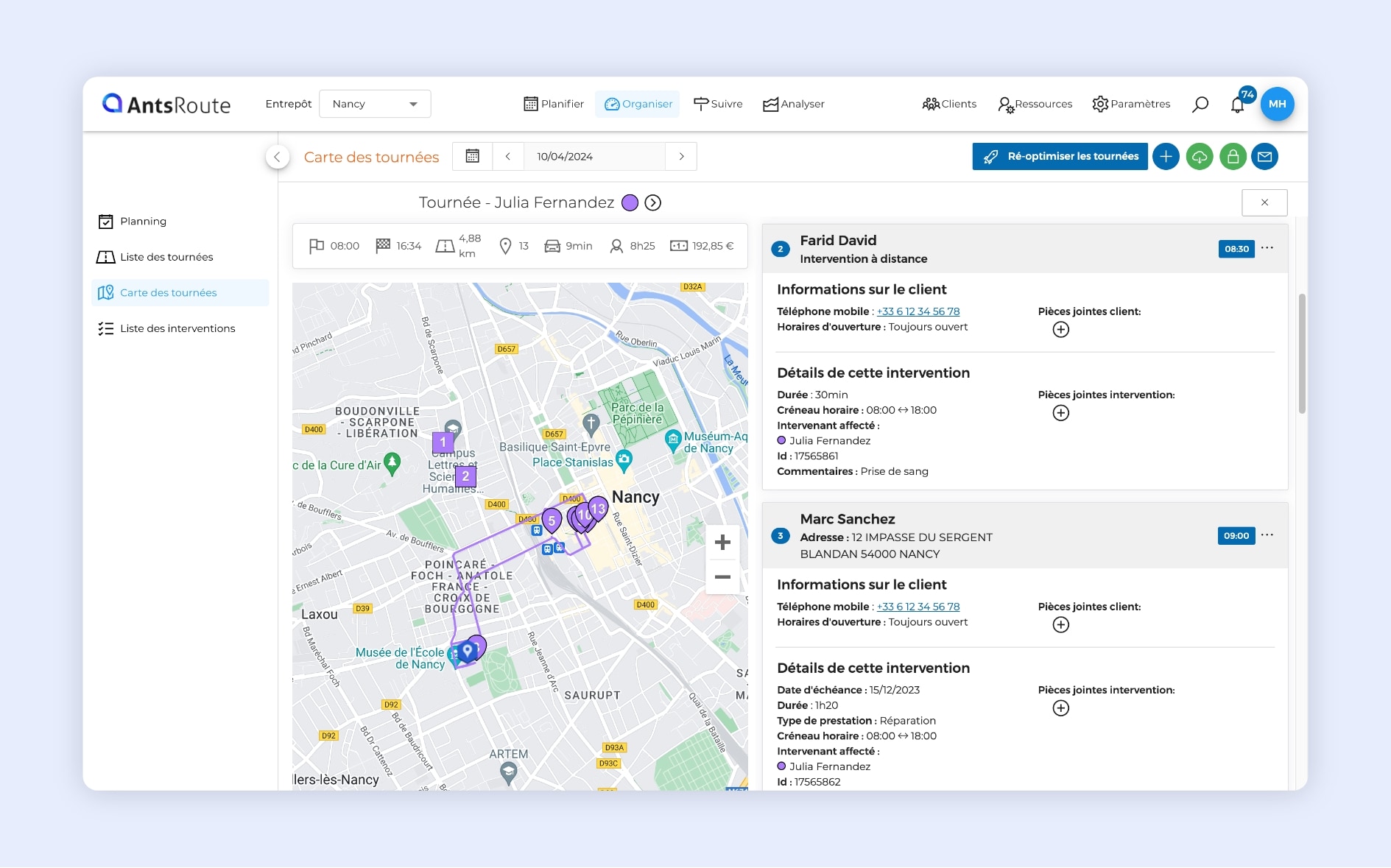Click Ré-optimiser les tournées button
This screenshot has height=868, width=1391.
[1060, 157]
